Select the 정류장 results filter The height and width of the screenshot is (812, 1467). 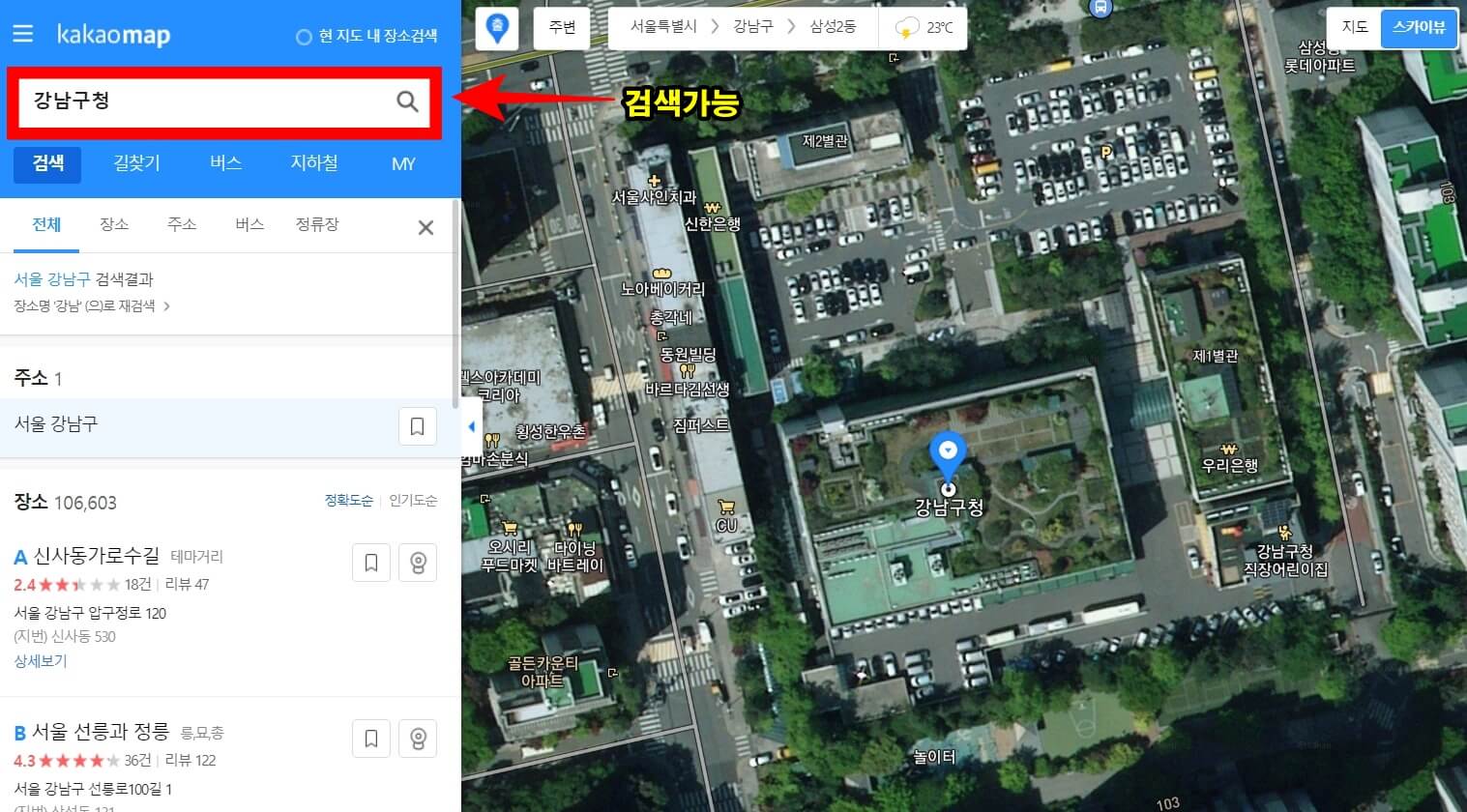(x=317, y=224)
